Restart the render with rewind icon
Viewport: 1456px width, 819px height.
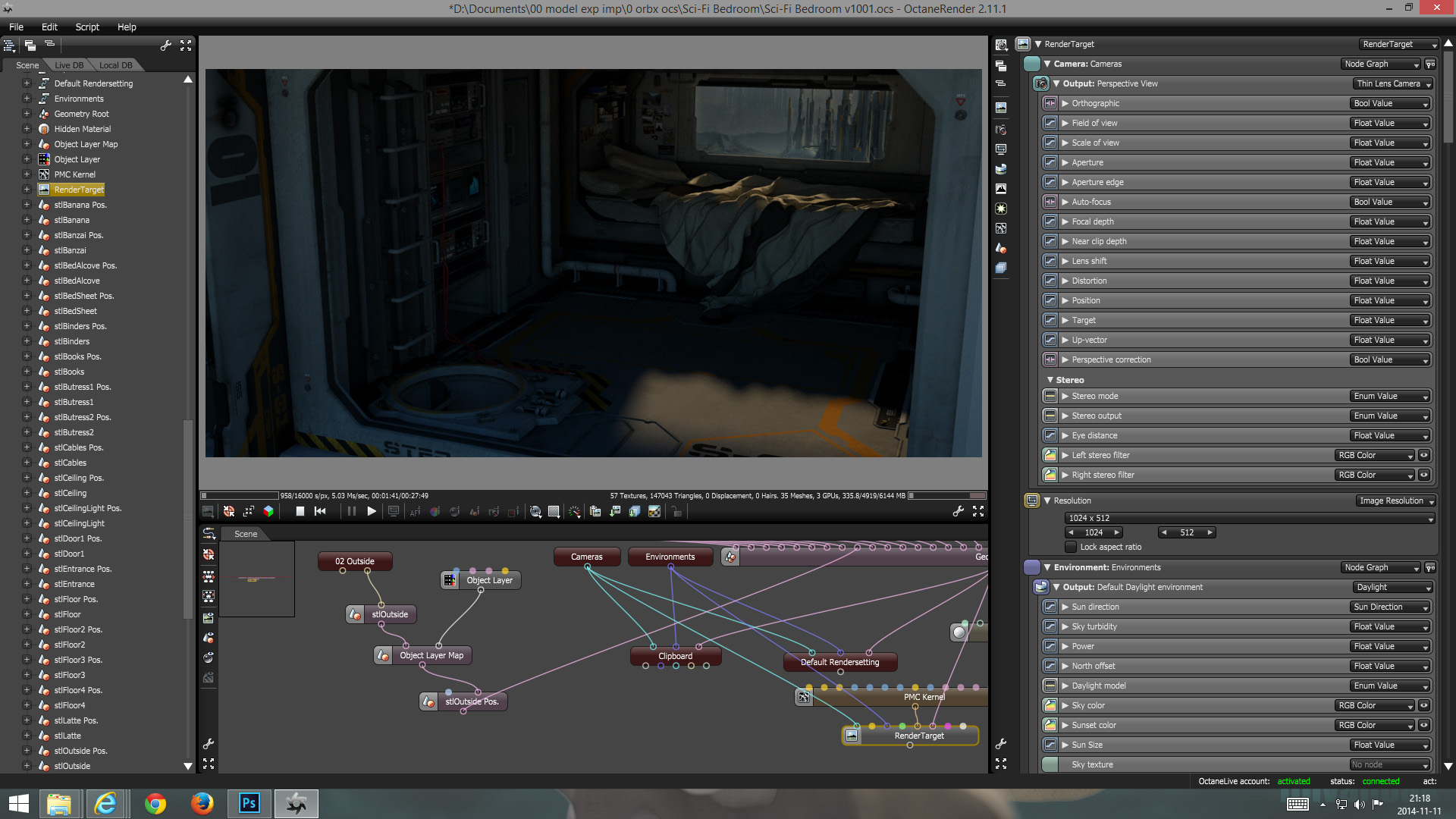[x=320, y=512]
